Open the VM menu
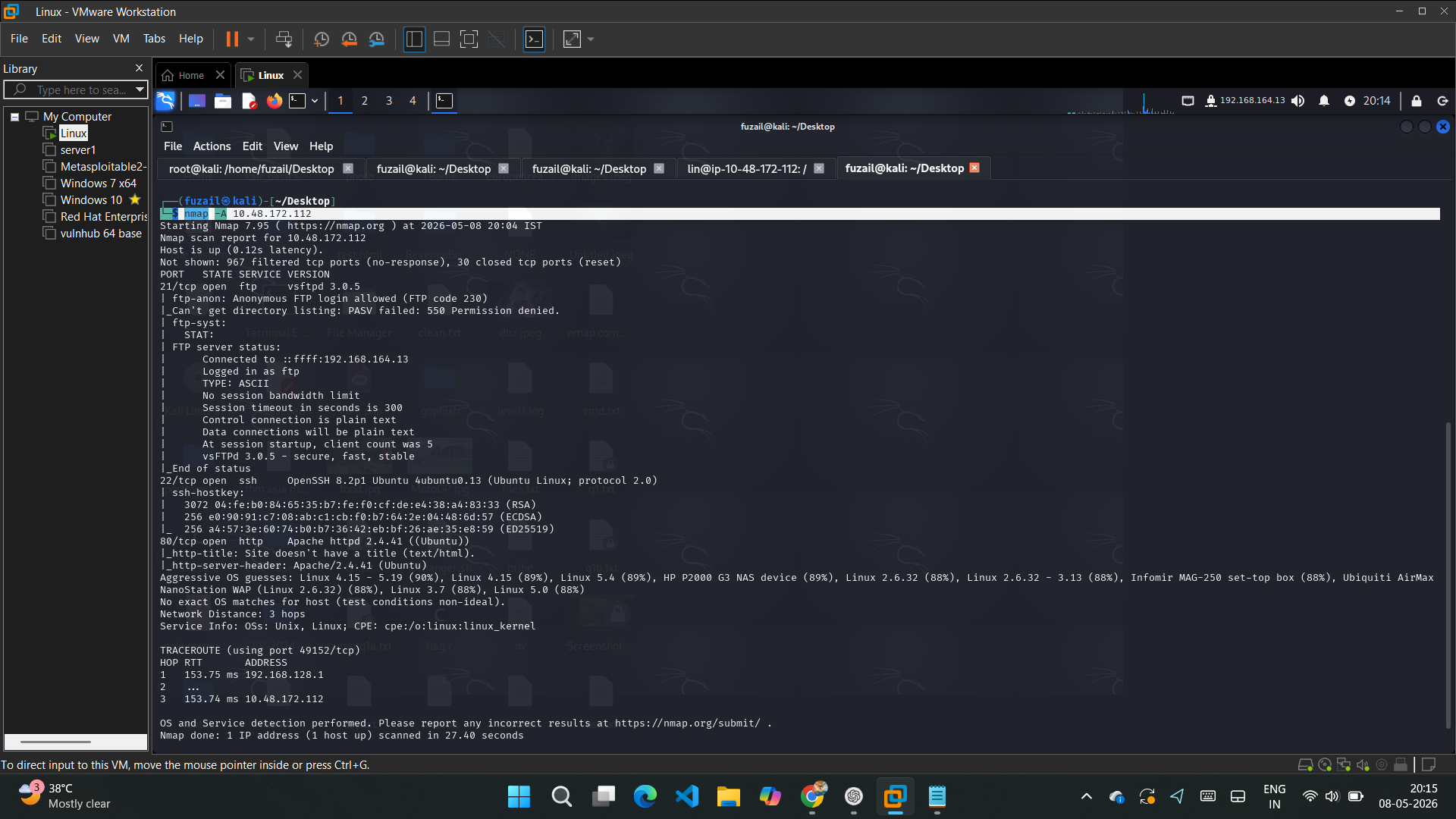 (121, 39)
